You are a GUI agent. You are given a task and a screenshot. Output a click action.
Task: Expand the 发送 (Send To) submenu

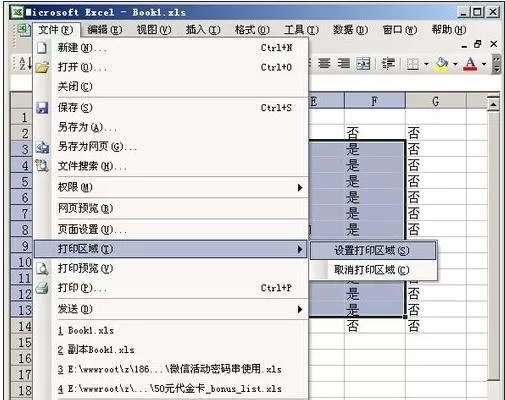pyautogui.click(x=171, y=309)
